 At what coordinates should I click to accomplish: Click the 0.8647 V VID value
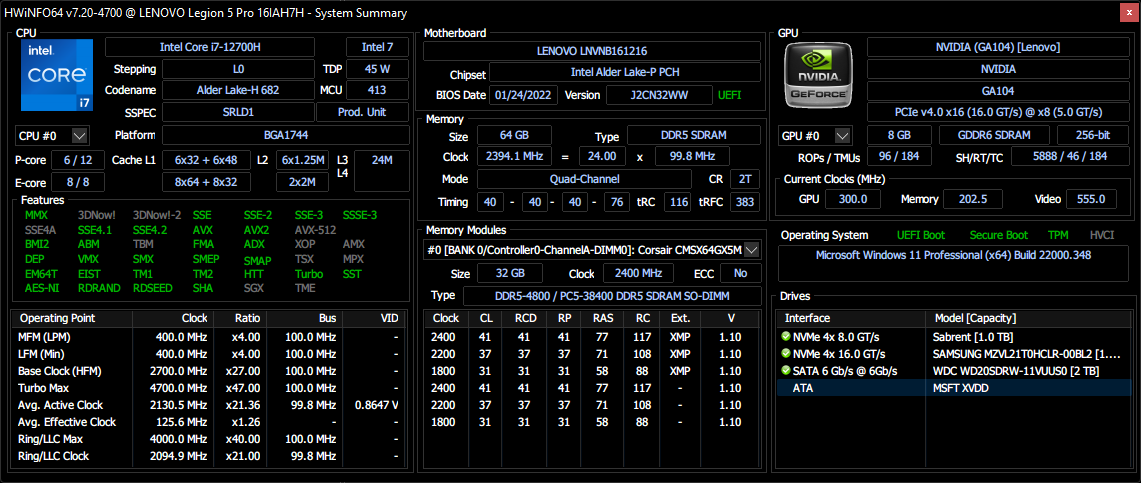(376, 404)
